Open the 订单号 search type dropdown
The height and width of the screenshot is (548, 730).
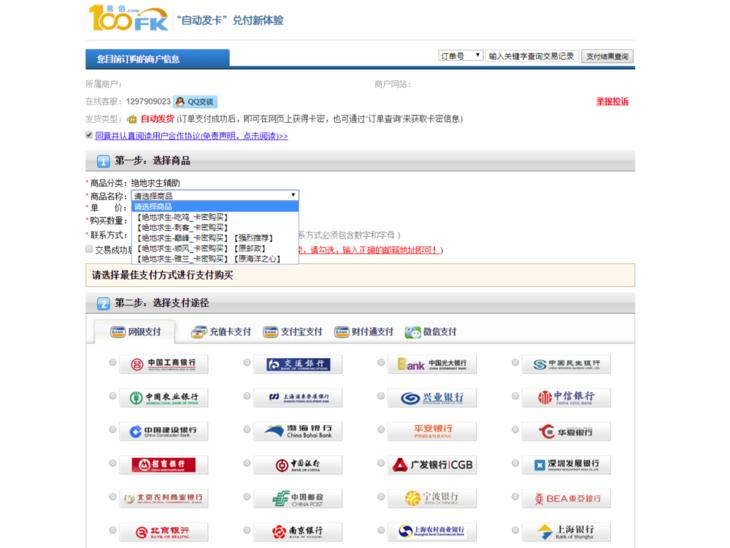(460, 56)
